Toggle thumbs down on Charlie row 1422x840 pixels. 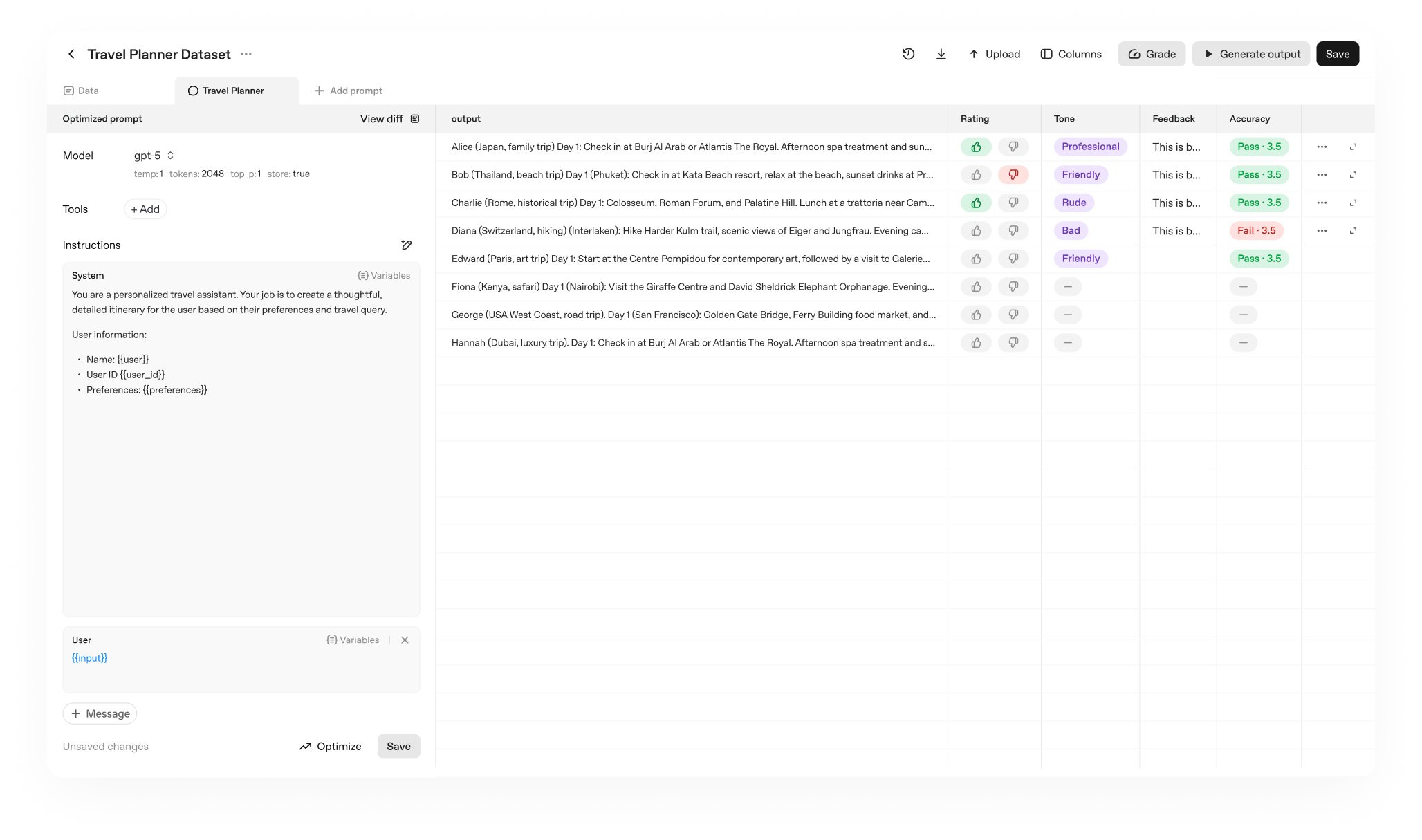coord(1013,203)
